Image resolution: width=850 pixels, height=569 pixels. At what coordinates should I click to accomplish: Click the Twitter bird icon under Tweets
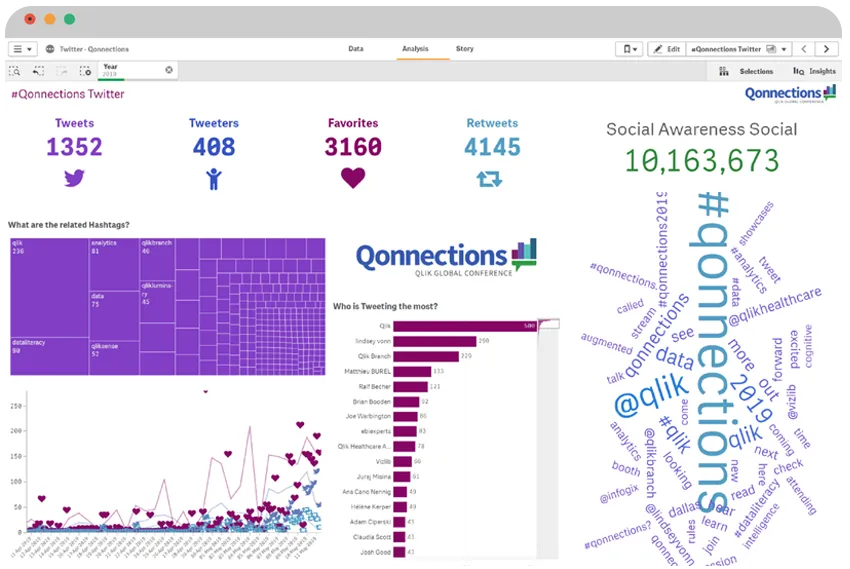[74, 178]
